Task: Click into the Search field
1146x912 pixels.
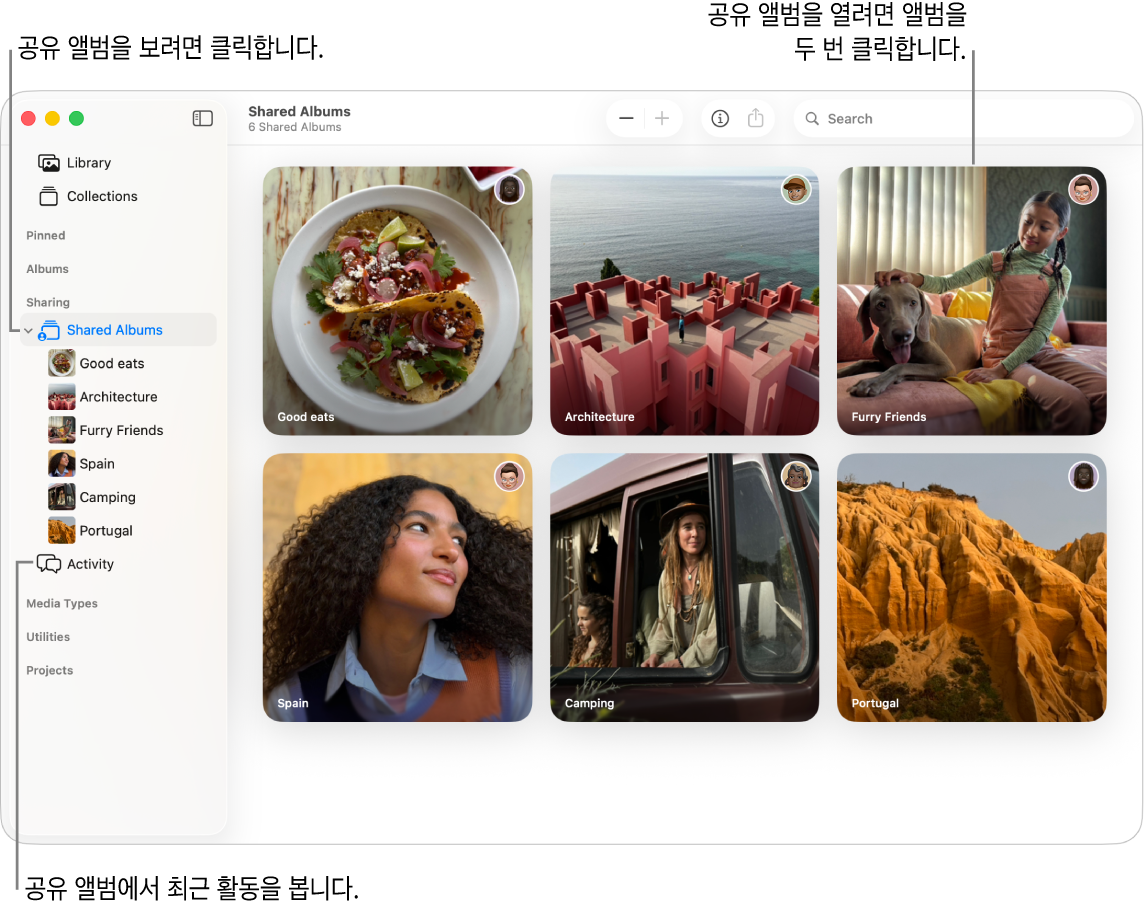Action: (963, 118)
